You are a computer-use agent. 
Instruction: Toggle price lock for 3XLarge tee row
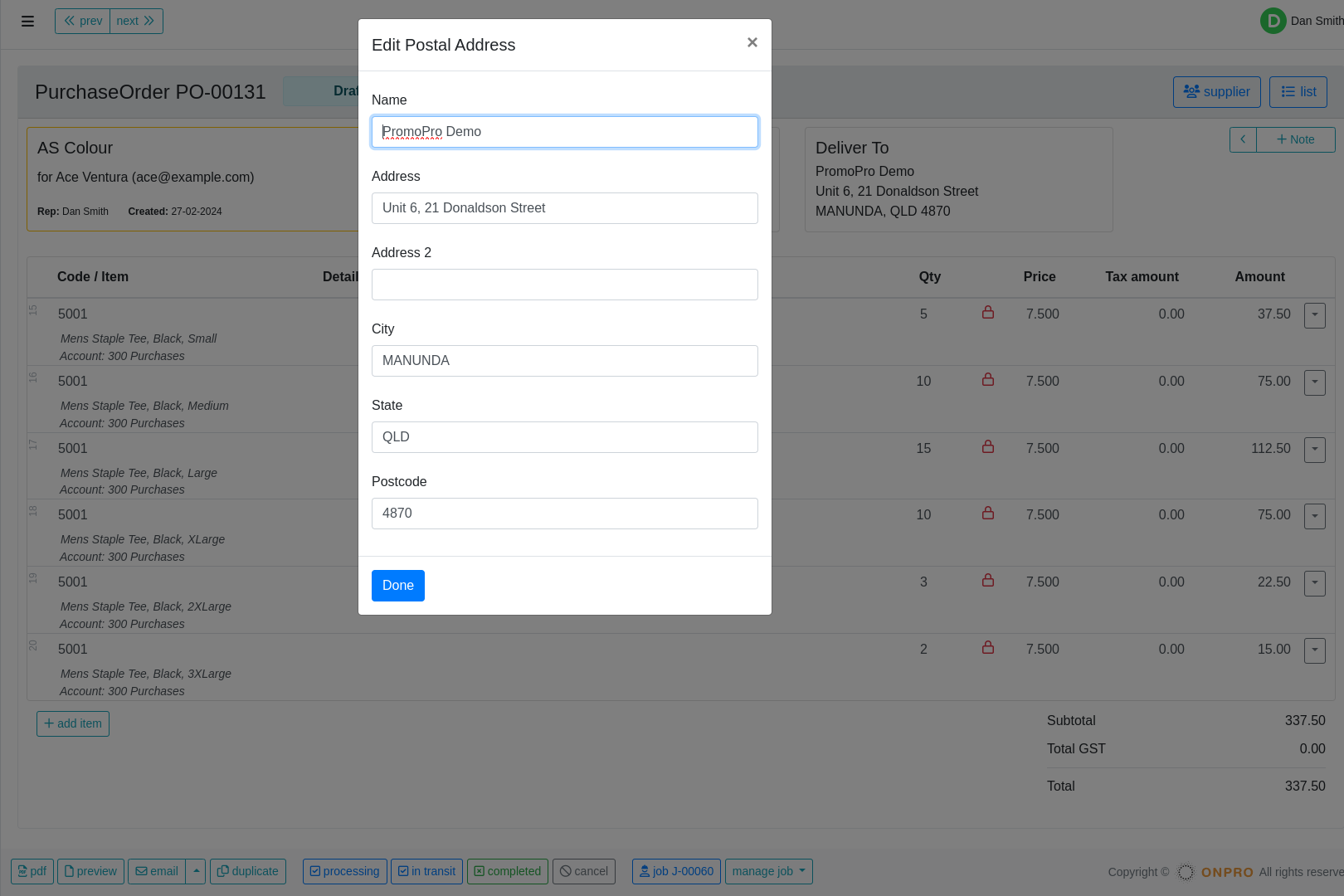(988, 648)
